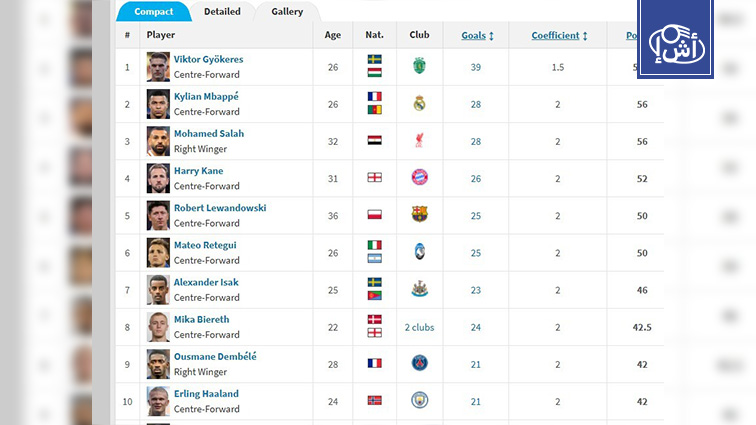Select the Compact view tab
Image resolution: width=756 pixels, height=425 pixels.
click(x=152, y=12)
